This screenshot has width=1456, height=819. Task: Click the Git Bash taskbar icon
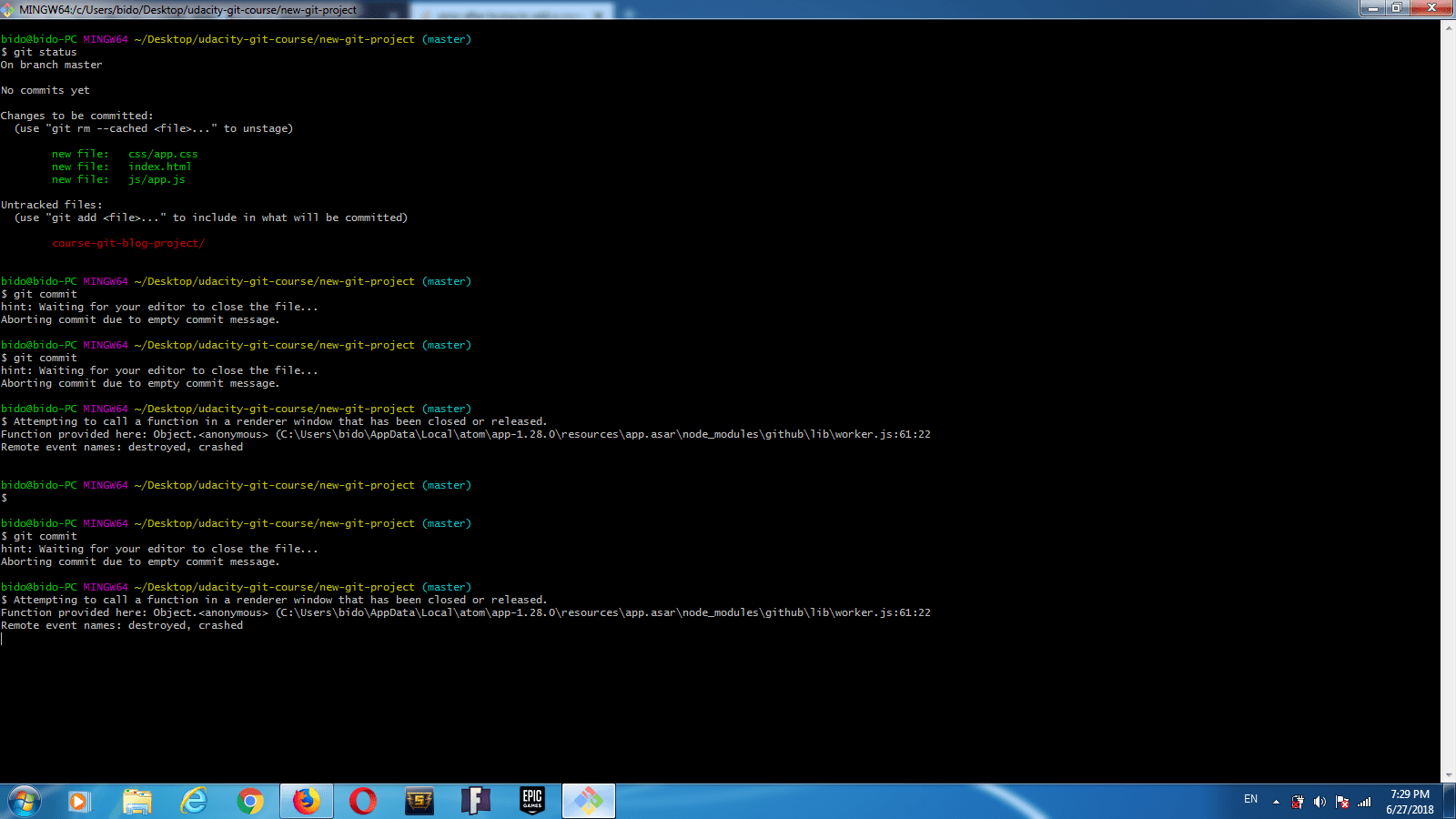589,802
